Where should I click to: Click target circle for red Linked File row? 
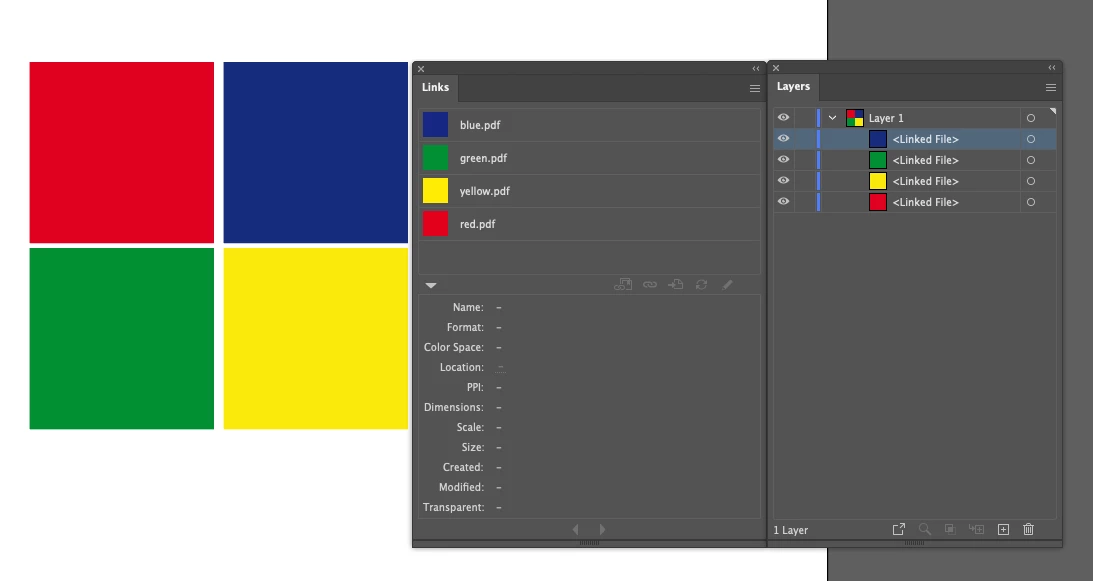[1031, 202]
